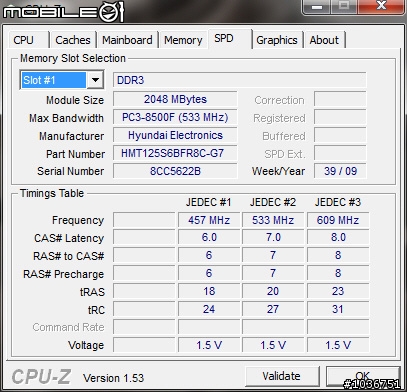
Task: Click the empty SPD Ext. field
Action: 340,153
